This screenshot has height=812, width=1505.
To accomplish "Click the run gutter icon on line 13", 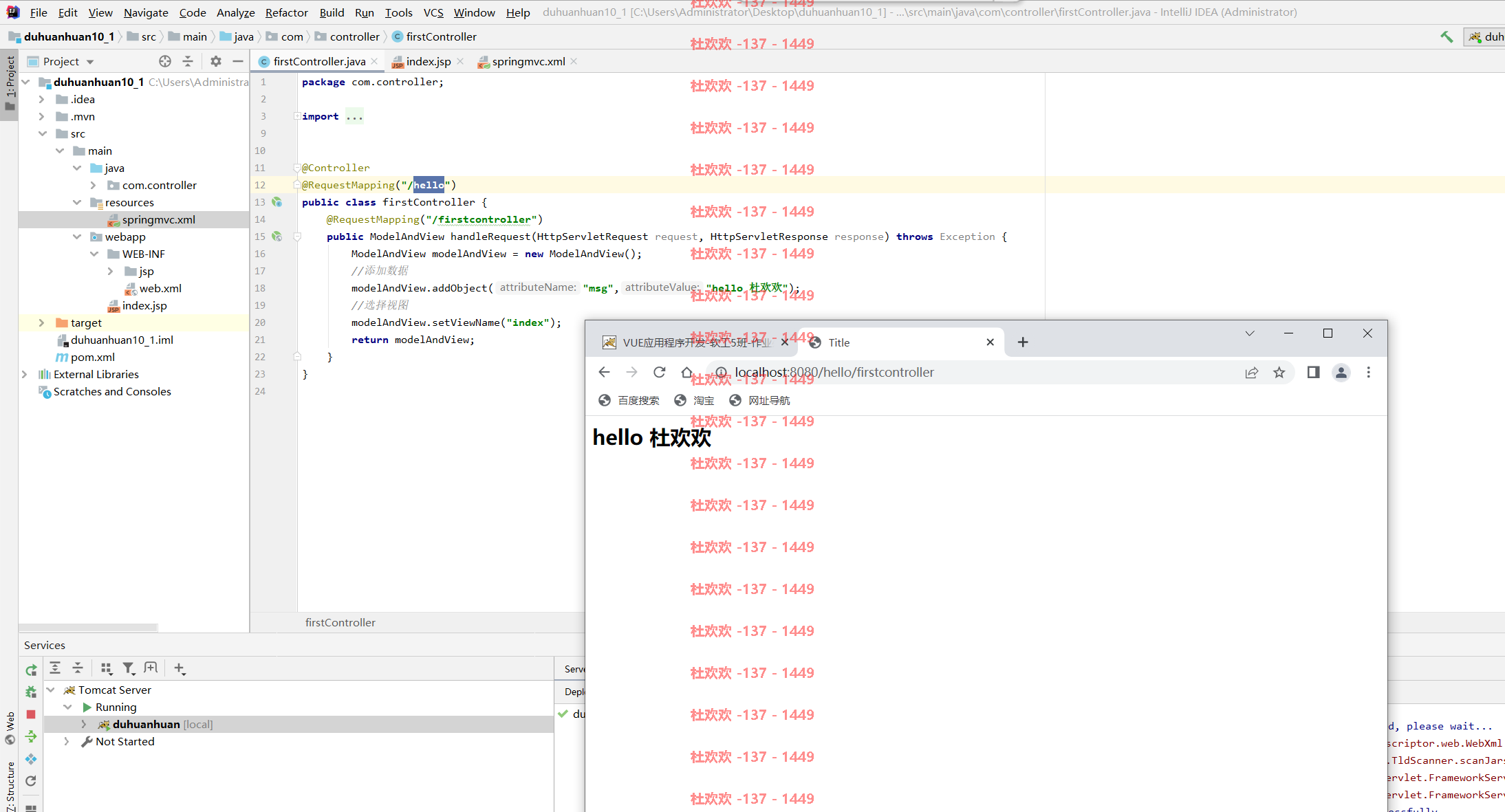I will tap(277, 202).
